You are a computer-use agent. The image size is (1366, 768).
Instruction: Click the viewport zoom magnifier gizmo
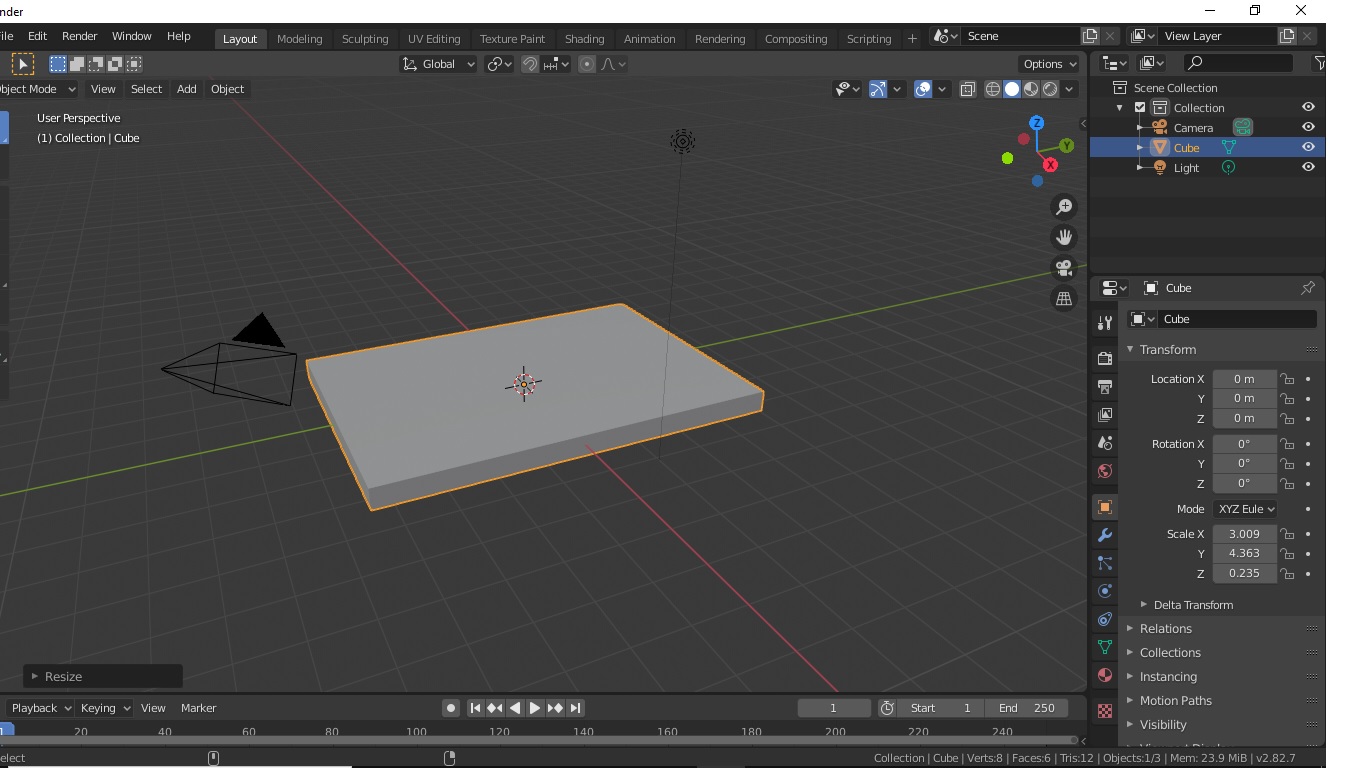[x=1064, y=207]
